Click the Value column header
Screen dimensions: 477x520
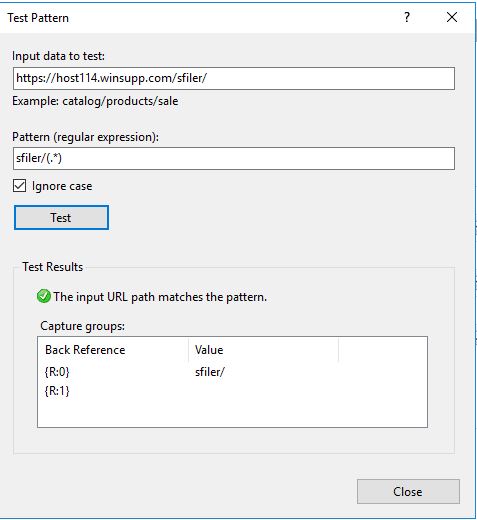click(x=263, y=350)
